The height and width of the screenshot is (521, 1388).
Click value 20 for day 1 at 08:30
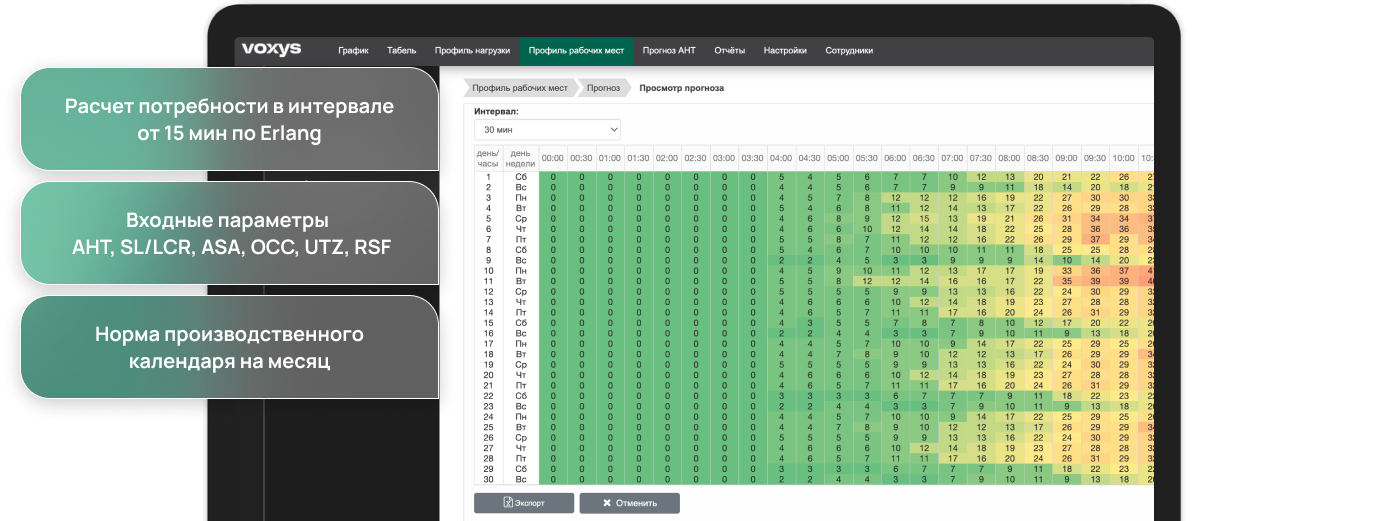[1038, 177]
